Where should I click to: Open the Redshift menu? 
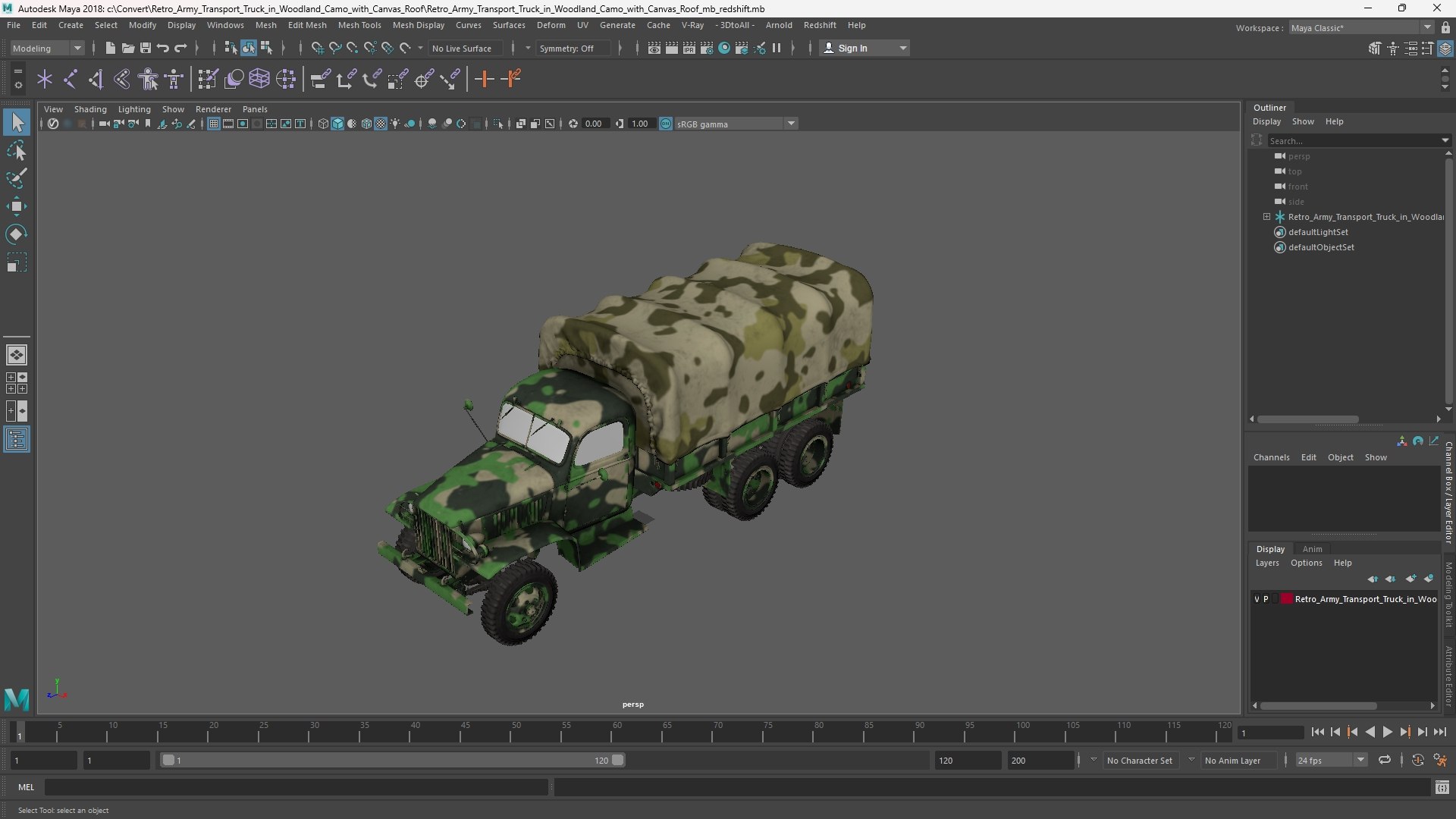coord(820,25)
